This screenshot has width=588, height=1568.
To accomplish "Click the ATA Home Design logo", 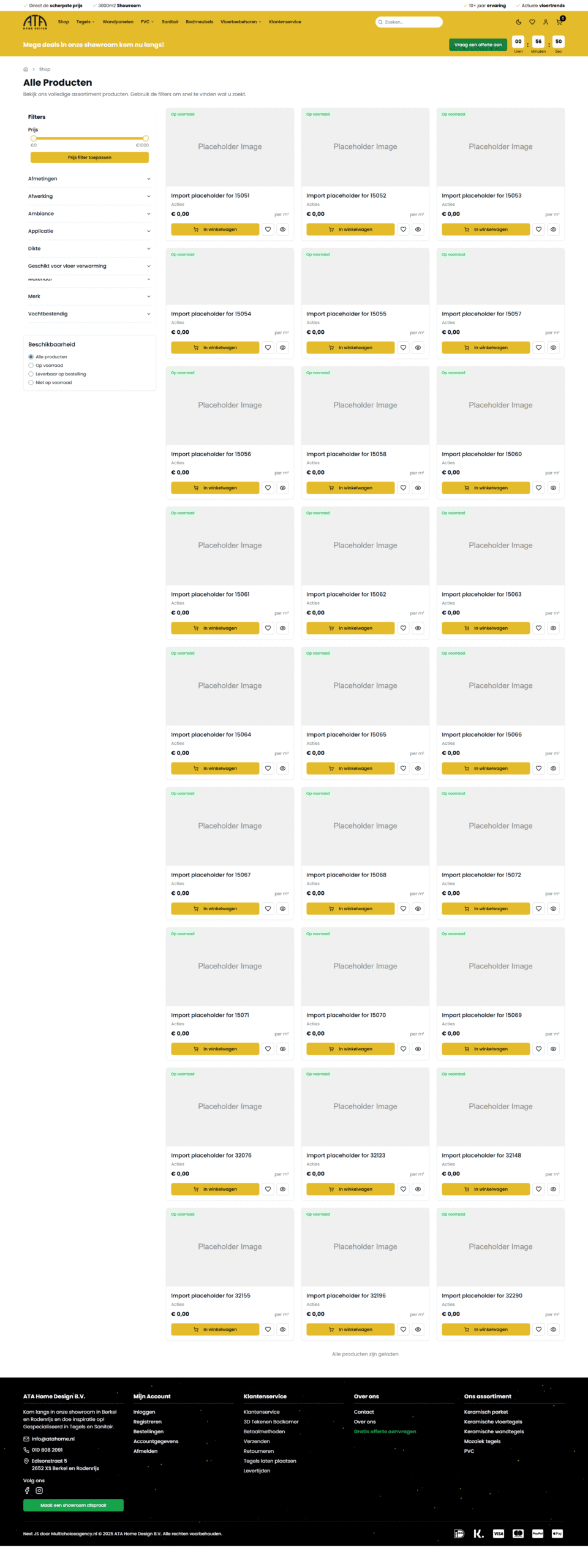I will tap(35, 22).
